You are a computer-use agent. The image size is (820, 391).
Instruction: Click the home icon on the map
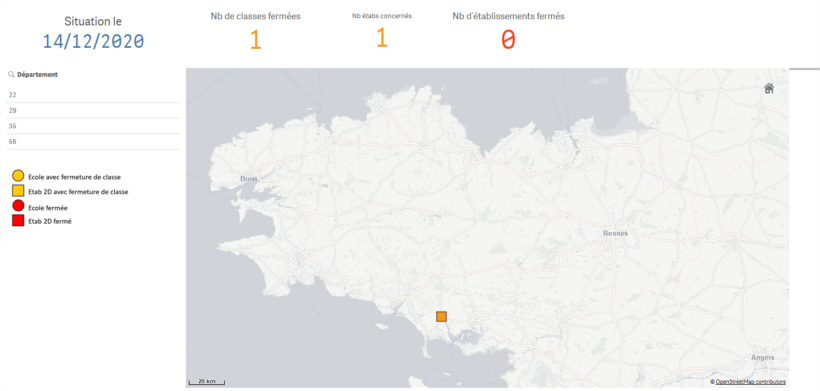pyautogui.click(x=769, y=88)
